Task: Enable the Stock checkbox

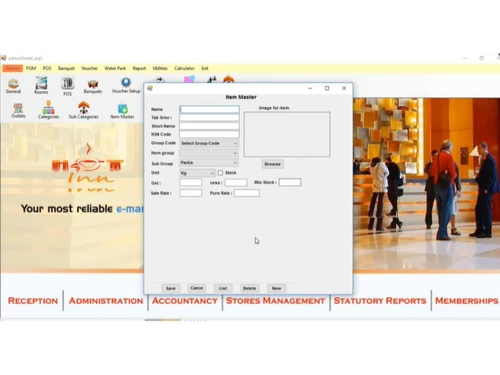Action: [220, 173]
